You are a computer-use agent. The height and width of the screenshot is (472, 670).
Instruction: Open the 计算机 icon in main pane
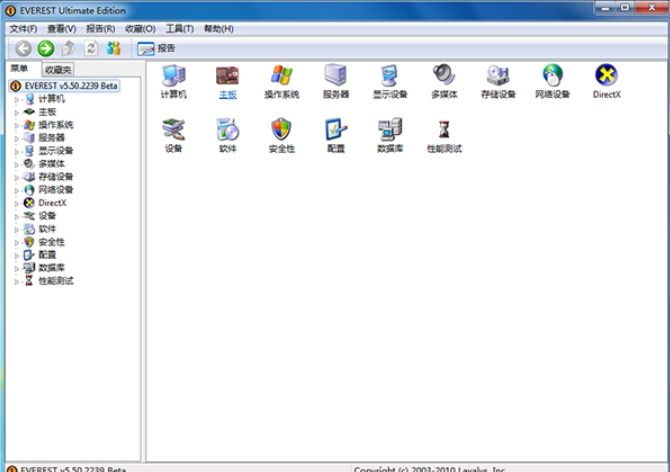coord(173,82)
